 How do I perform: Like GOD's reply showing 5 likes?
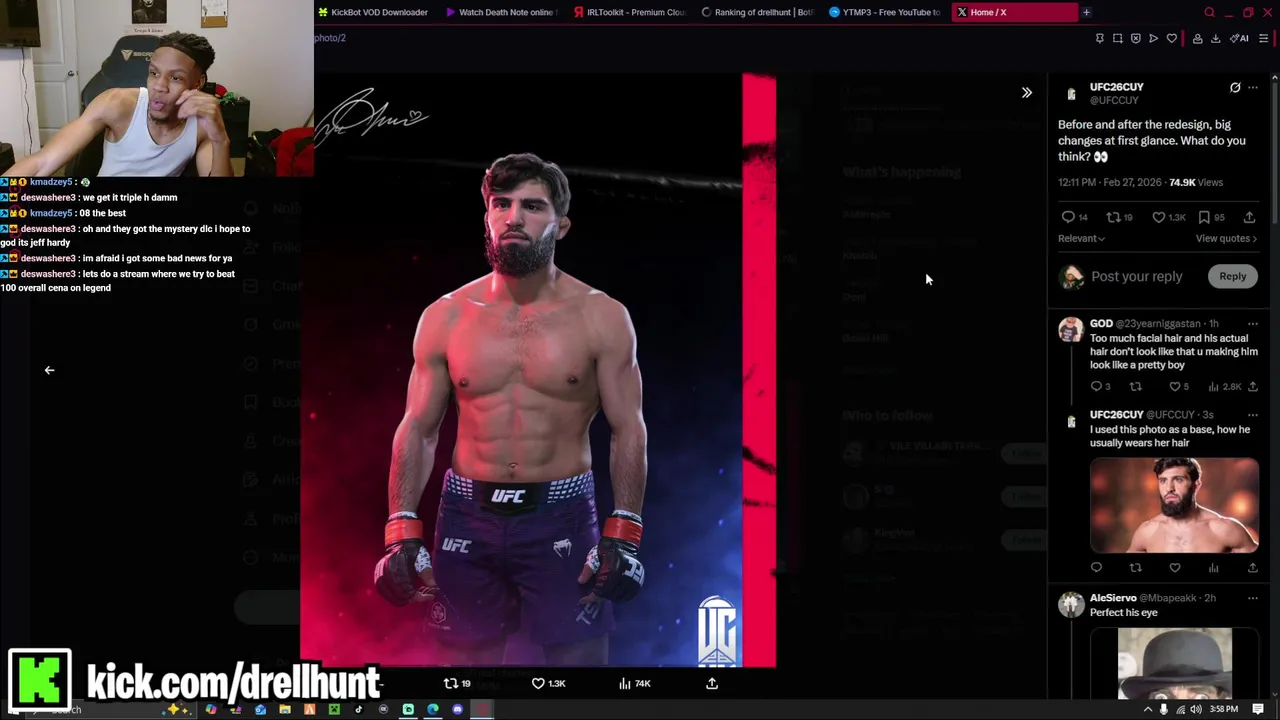point(1180,387)
